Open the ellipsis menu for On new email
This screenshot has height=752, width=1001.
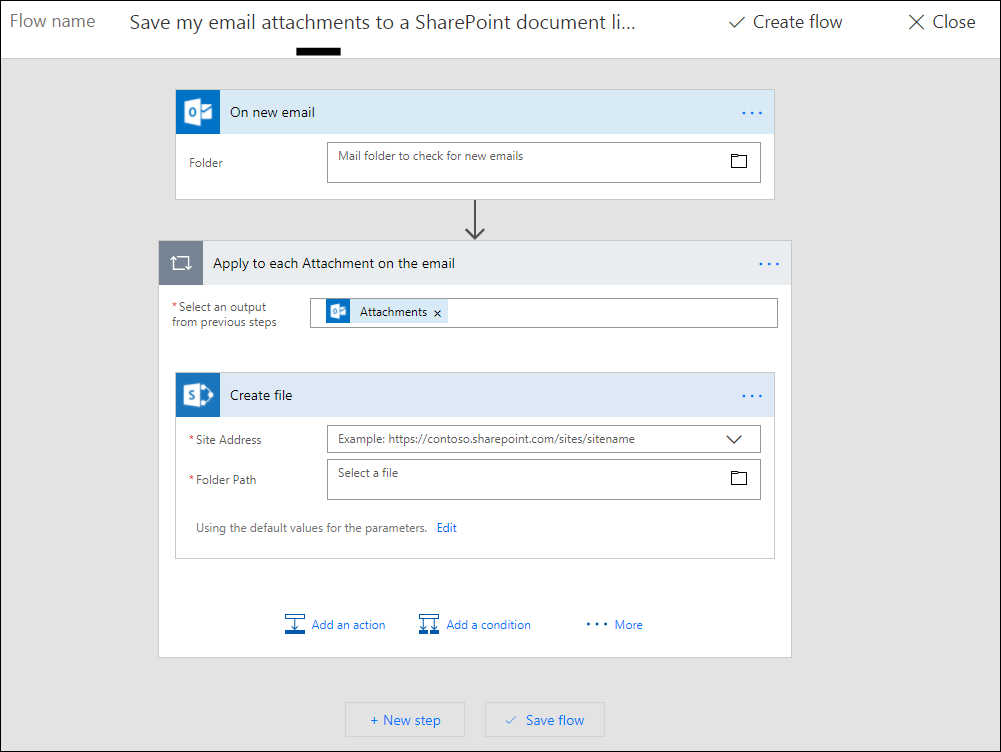click(751, 113)
